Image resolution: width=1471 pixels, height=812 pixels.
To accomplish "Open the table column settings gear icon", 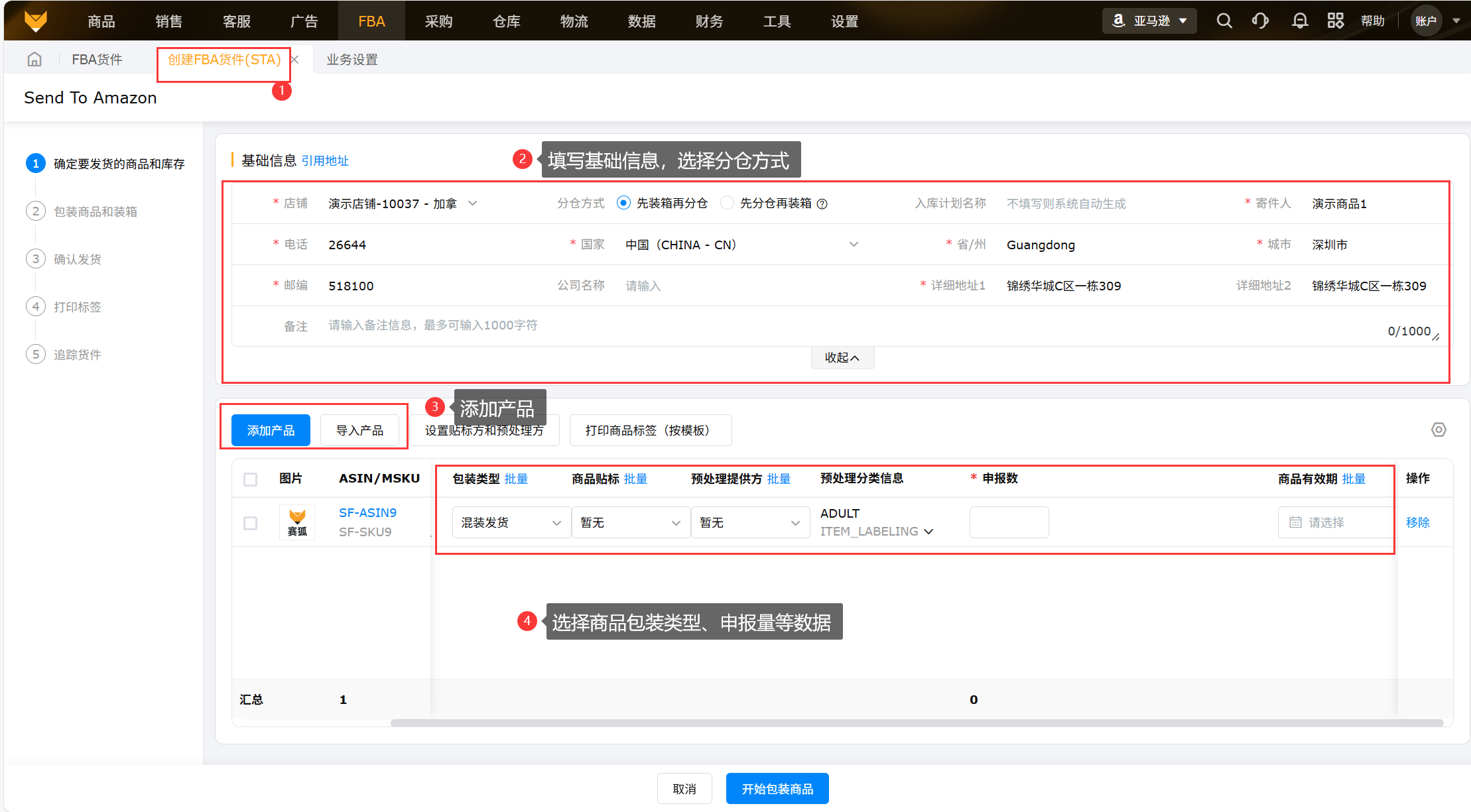I will (1438, 430).
